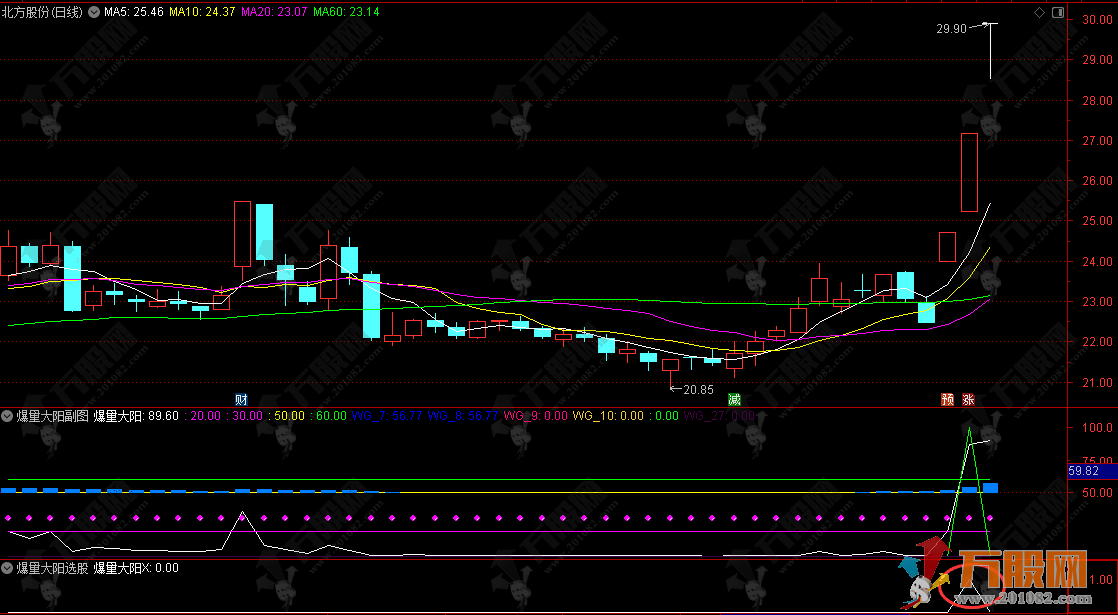Expand the 爆量大阳选股 indicator dropdown arrow
The width and height of the screenshot is (1118, 615).
(8, 567)
